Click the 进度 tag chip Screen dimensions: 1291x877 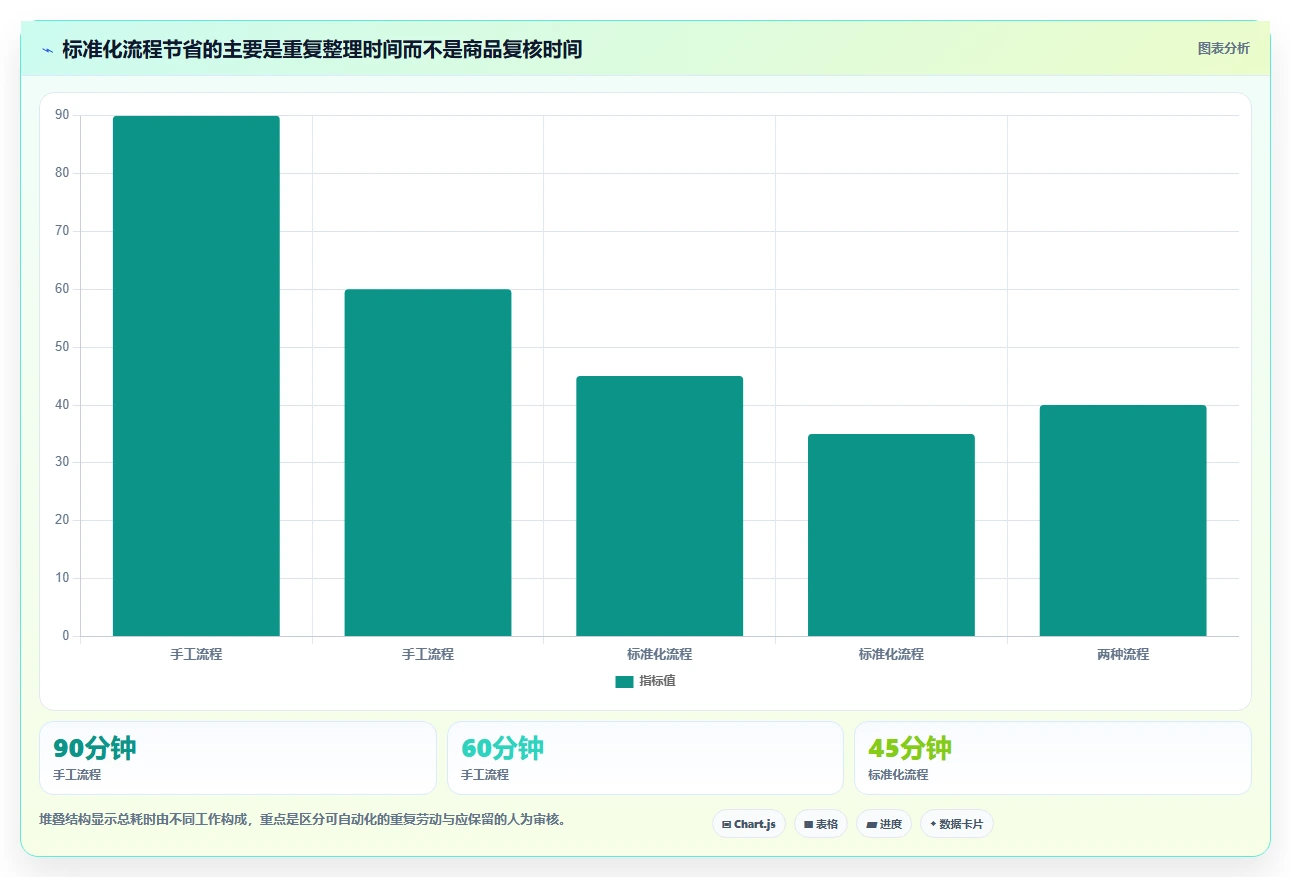point(884,824)
